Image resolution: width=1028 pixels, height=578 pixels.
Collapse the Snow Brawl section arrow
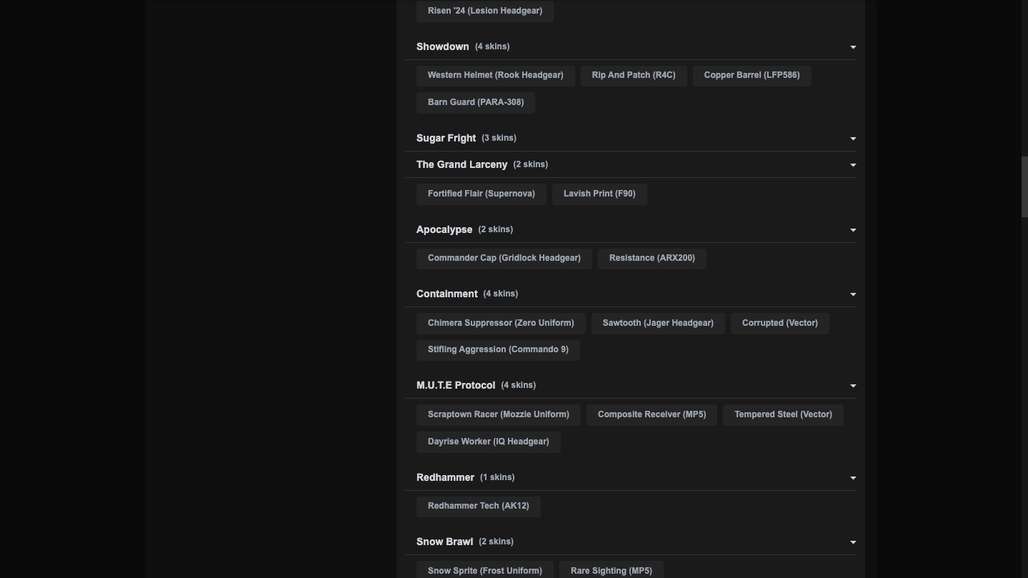click(853, 542)
